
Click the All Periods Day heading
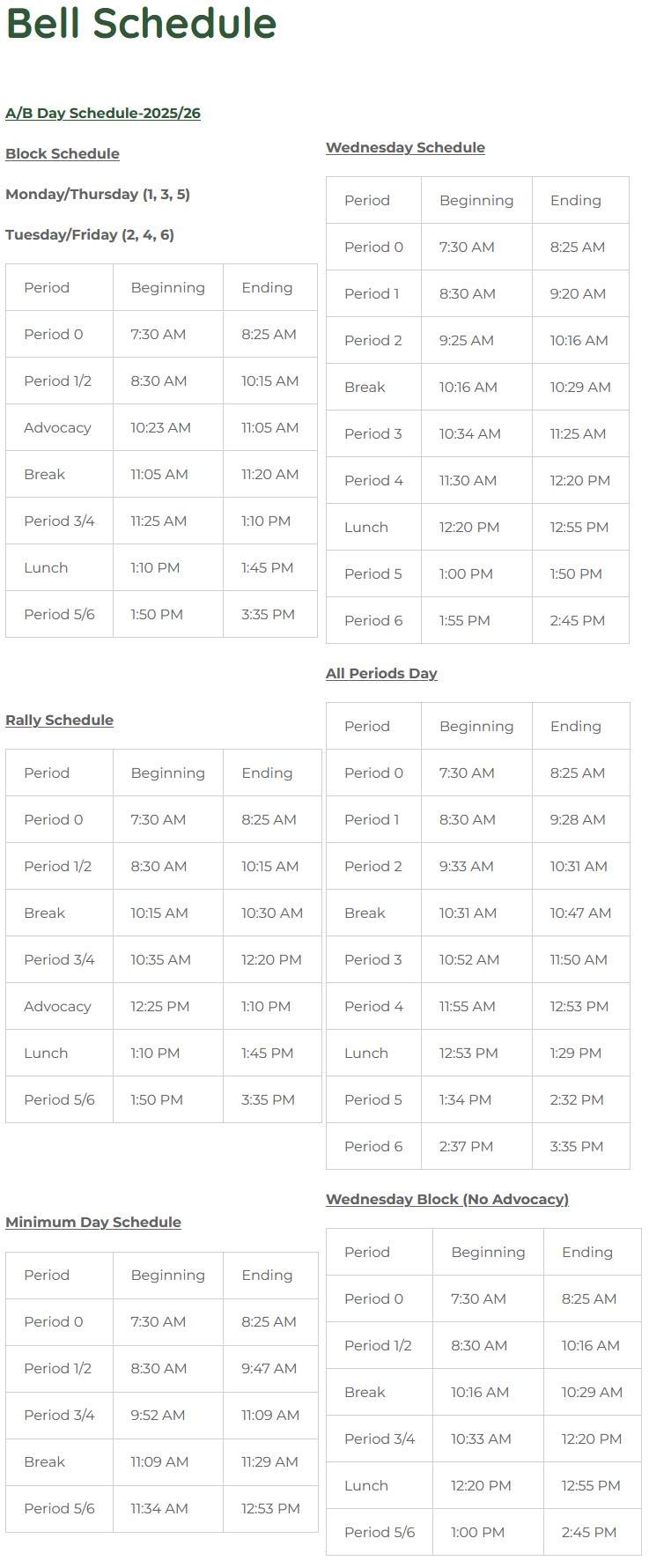[x=381, y=674]
